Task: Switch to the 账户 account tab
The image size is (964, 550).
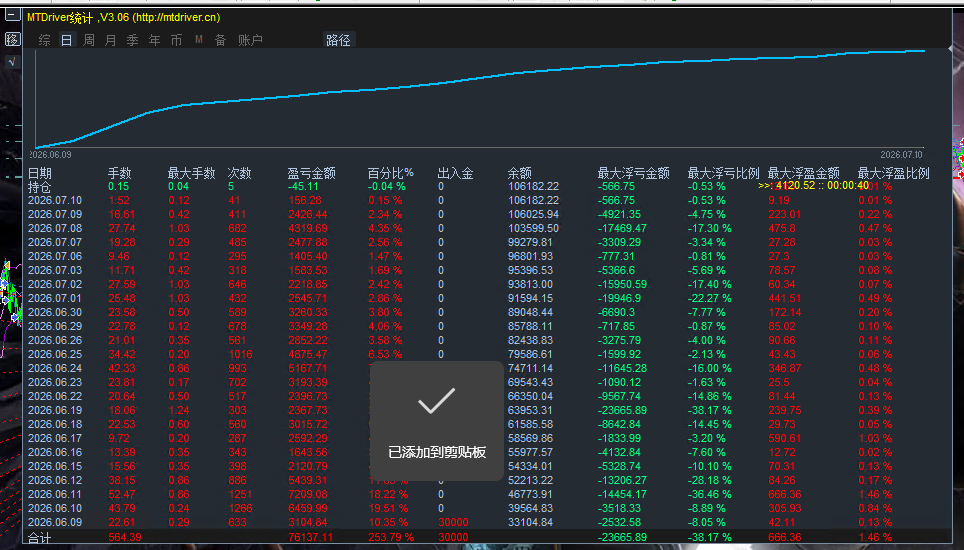Action: pyautogui.click(x=250, y=40)
